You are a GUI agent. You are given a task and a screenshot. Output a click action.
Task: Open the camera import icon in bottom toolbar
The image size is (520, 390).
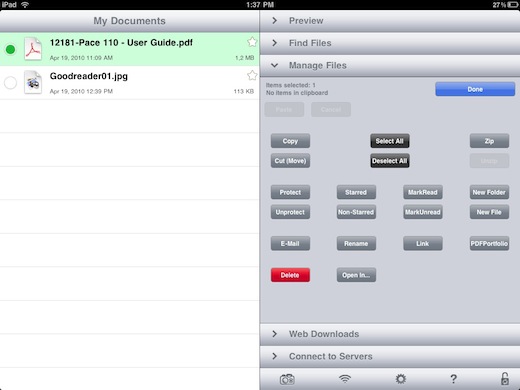pos(287,379)
